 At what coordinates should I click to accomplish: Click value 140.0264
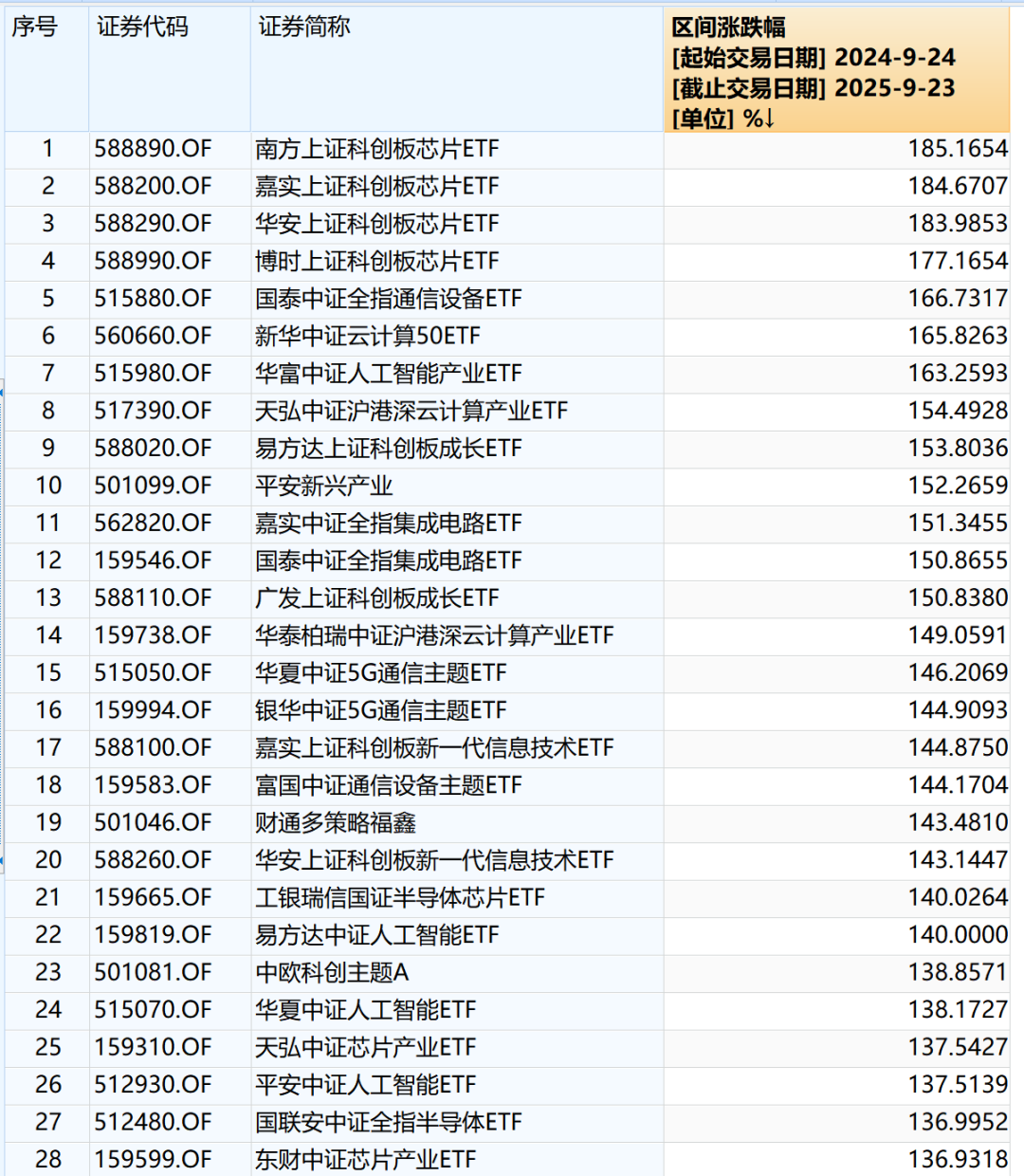(958, 898)
